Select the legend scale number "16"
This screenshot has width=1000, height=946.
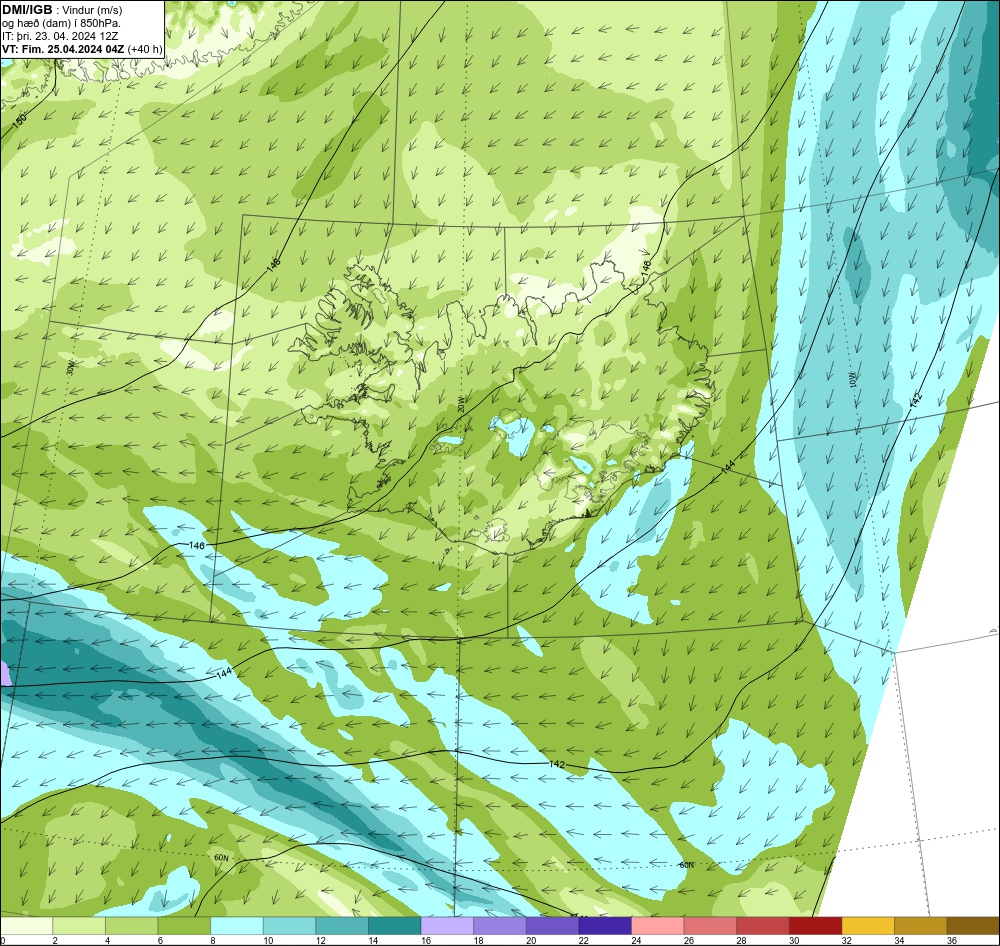pyautogui.click(x=426, y=940)
